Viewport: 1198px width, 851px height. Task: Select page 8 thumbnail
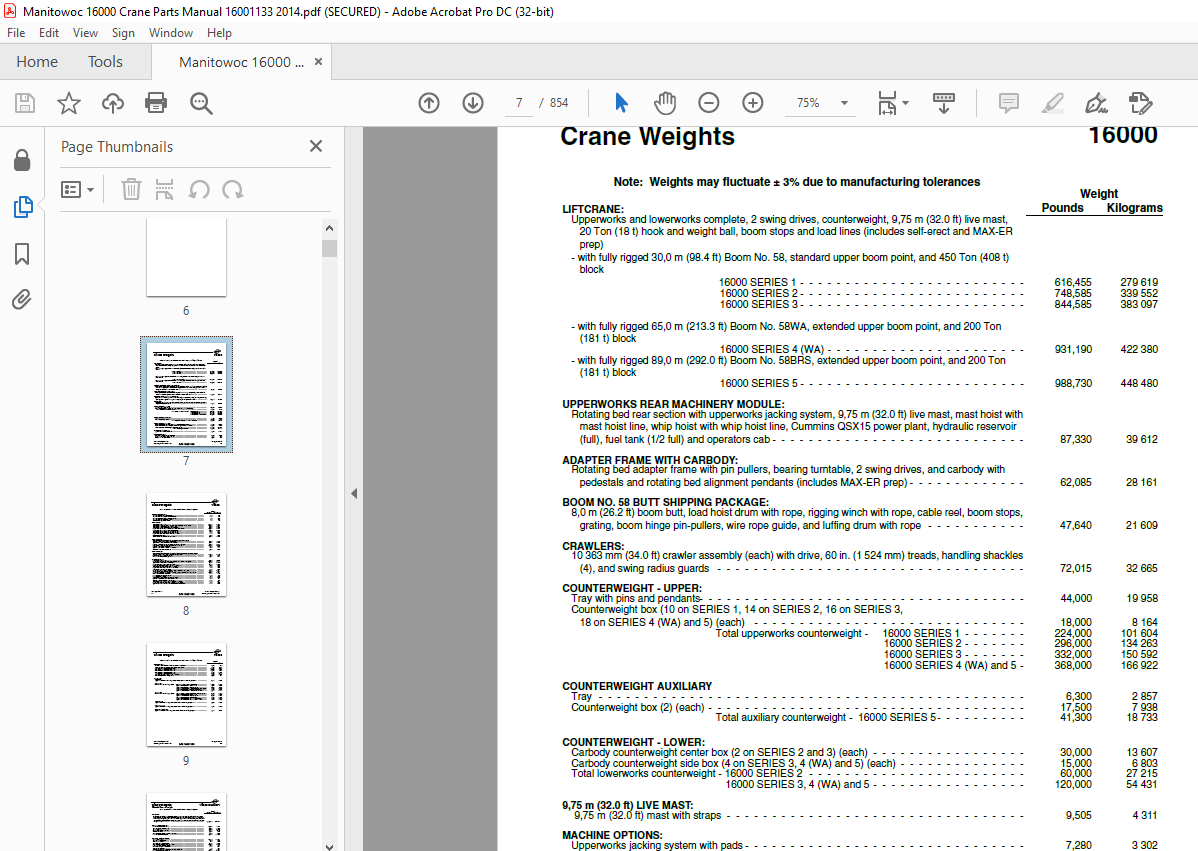[x=186, y=545]
